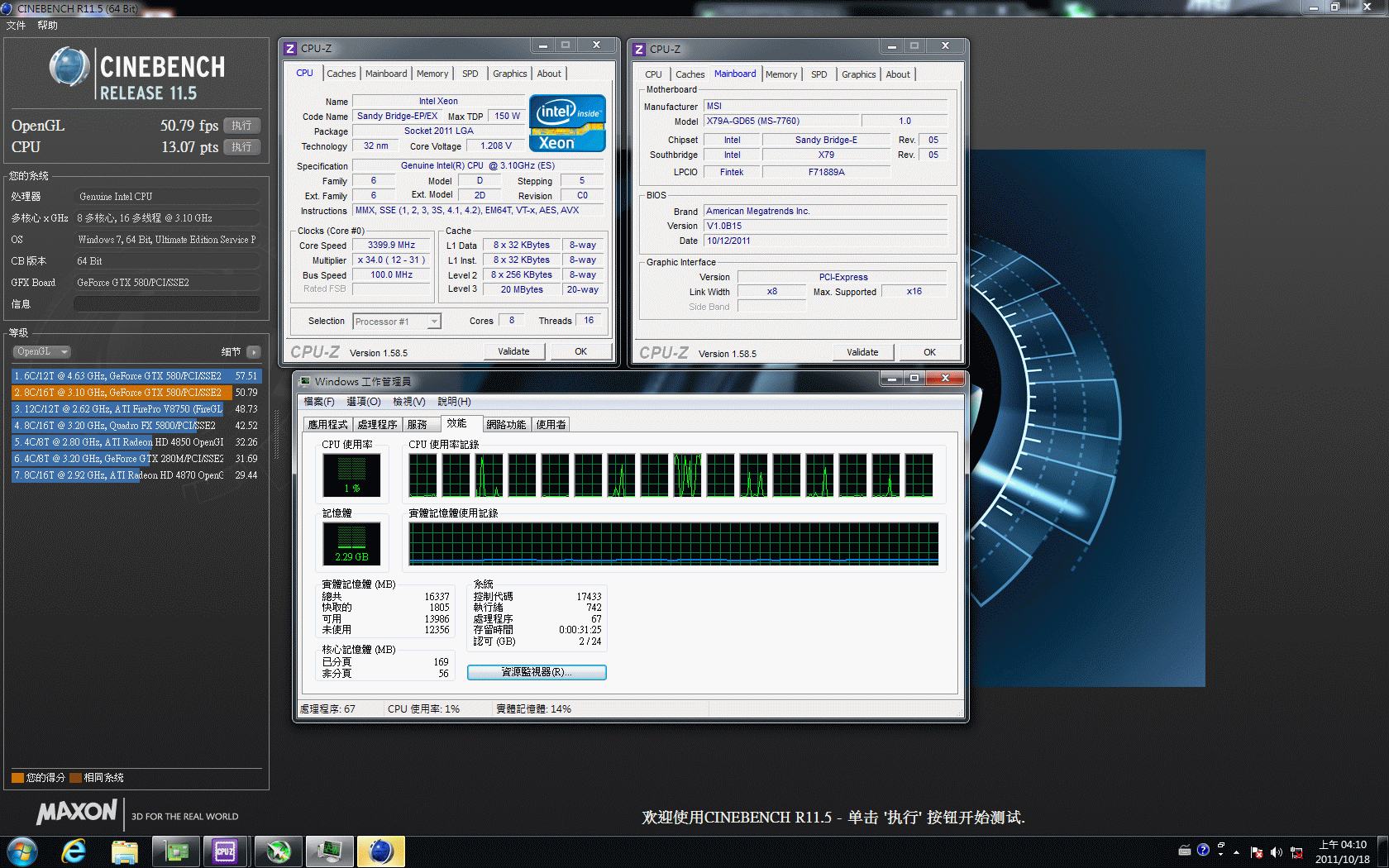1389x868 pixels.
Task: Click Intel Xeon logo in CPU-Z
Action: (567, 123)
